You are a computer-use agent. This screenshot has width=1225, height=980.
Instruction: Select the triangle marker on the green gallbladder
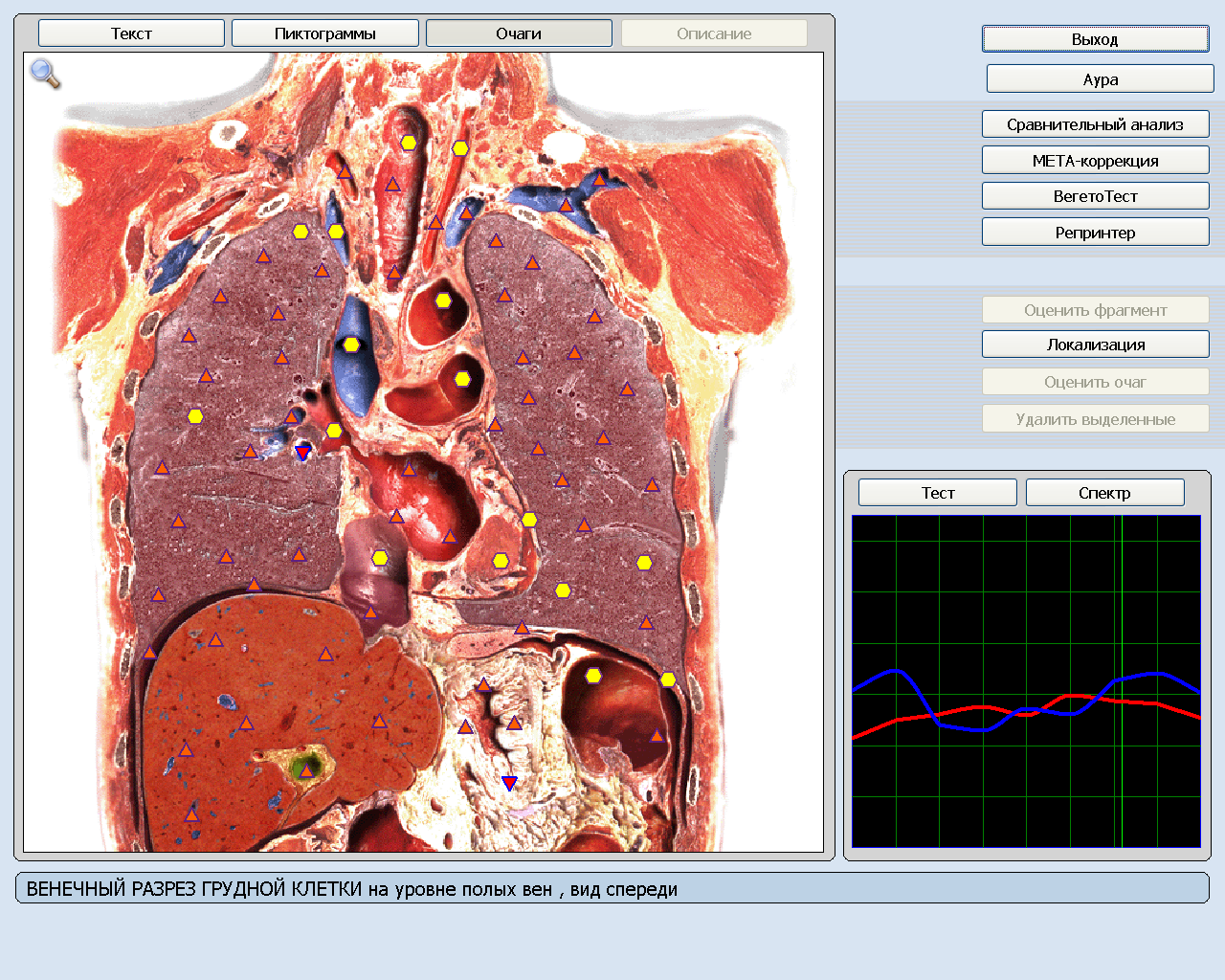(306, 770)
